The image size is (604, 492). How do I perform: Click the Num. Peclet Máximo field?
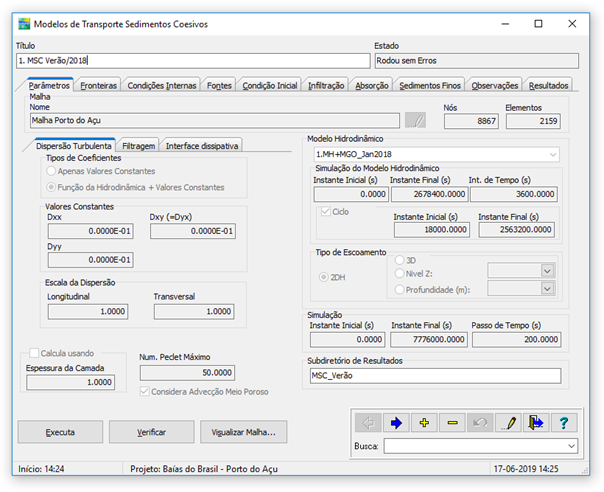tap(188, 373)
